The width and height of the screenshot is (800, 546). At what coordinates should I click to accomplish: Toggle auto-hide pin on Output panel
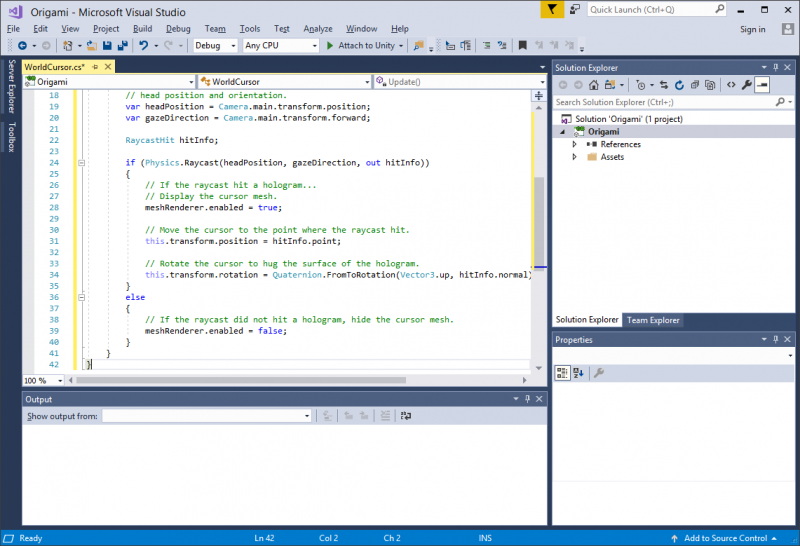[528, 399]
